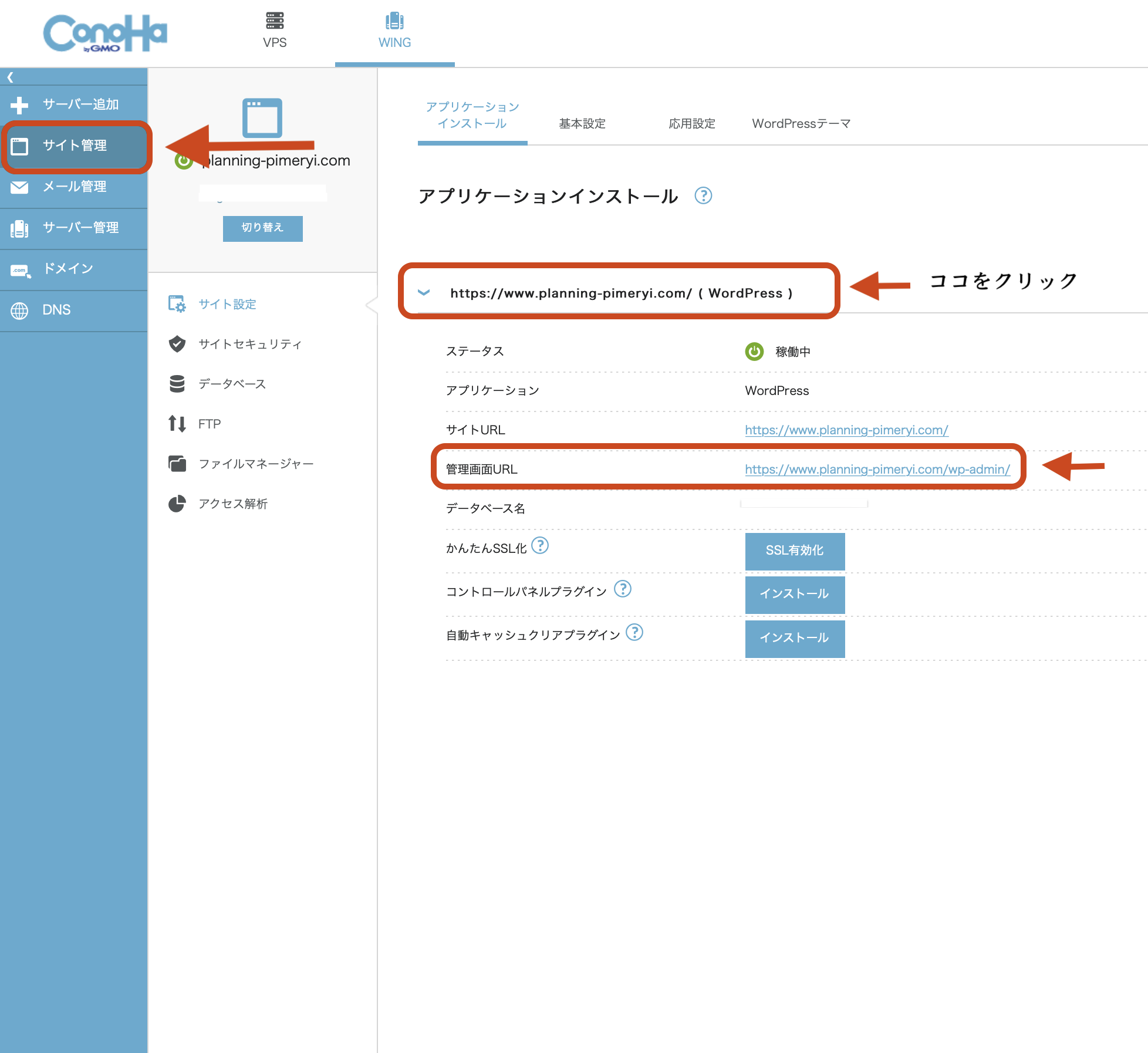The height and width of the screenshot is (1053, 1148).
Task: Click the envelope icon for メール管理
Action: point(19,187)
